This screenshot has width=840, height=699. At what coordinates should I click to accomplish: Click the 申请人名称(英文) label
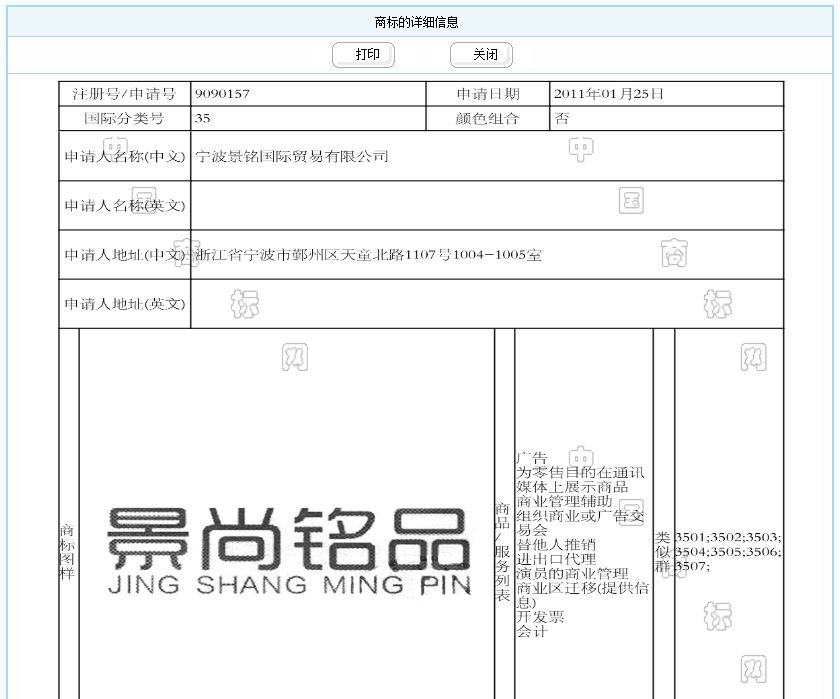[124, 206]
